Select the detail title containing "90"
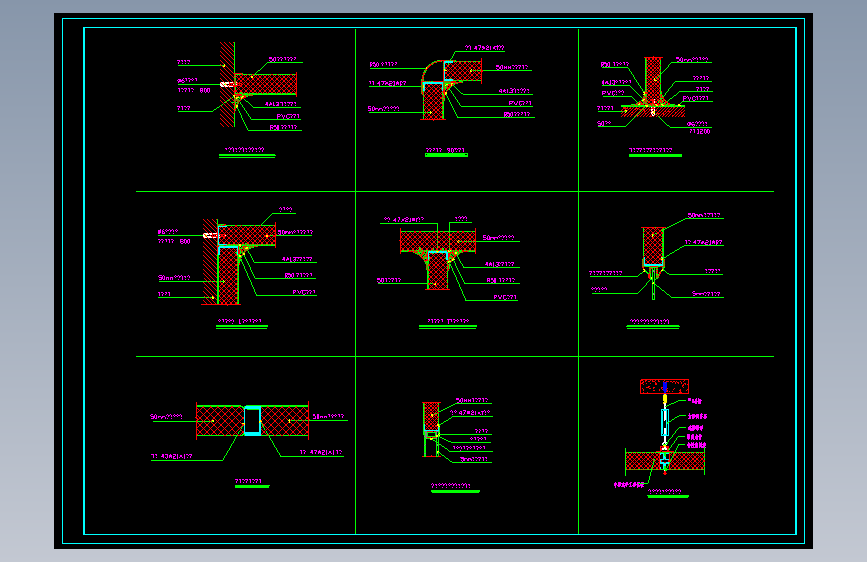The image size is (867, 562). [x=445, y=150]
